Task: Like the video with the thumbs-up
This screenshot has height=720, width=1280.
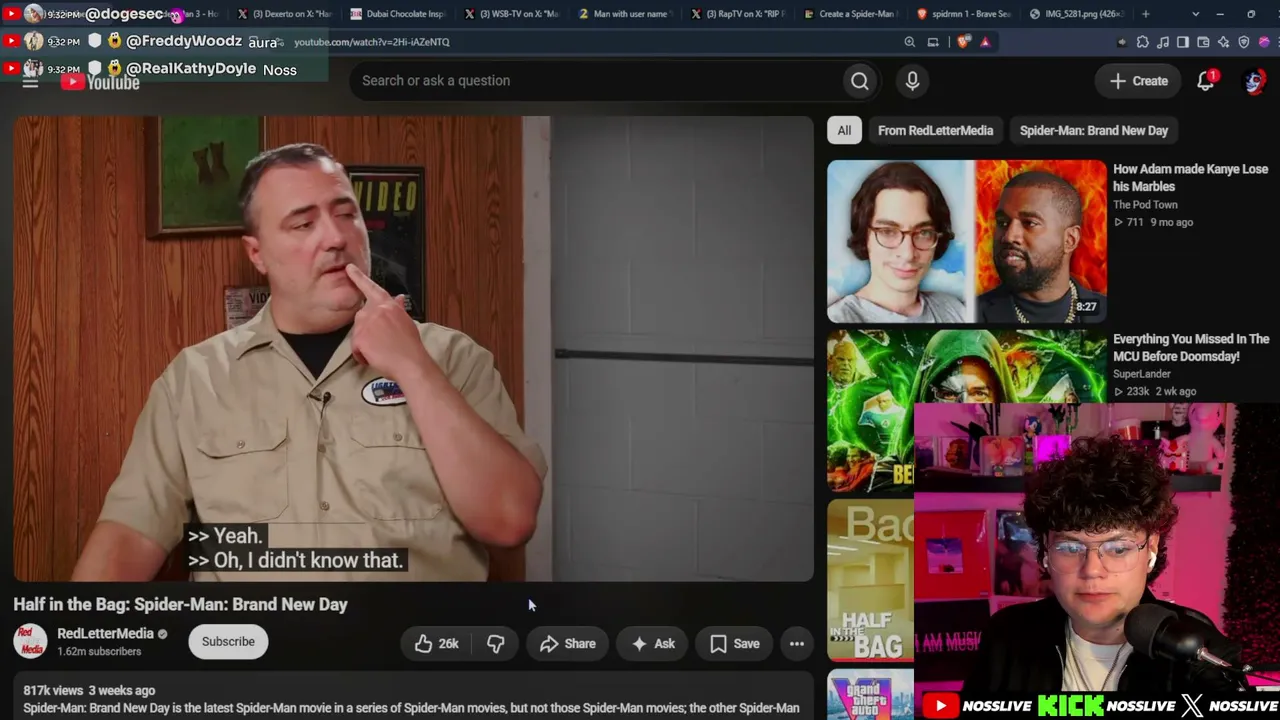Action: click(x=436, y=644)
